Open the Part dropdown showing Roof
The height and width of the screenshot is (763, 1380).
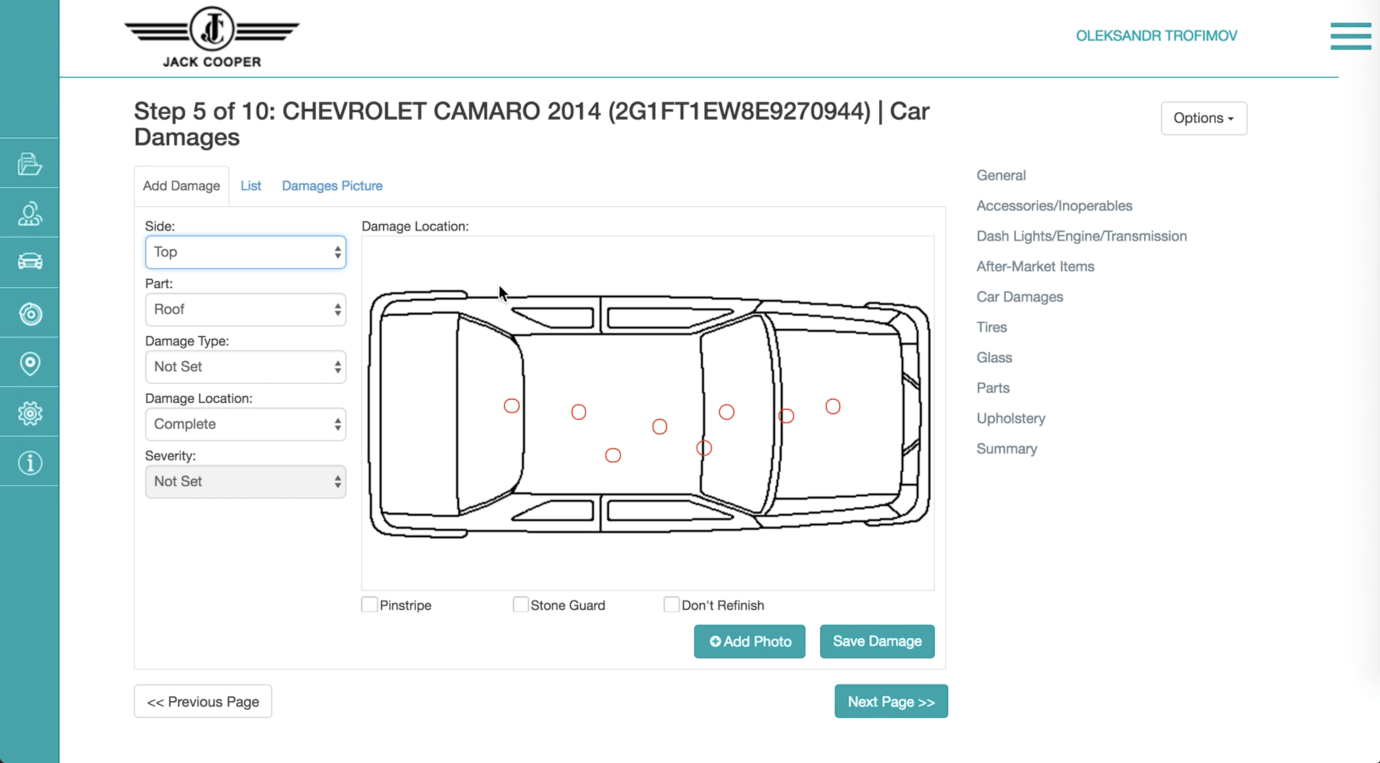pyautogui.click(x=245, y=310)
